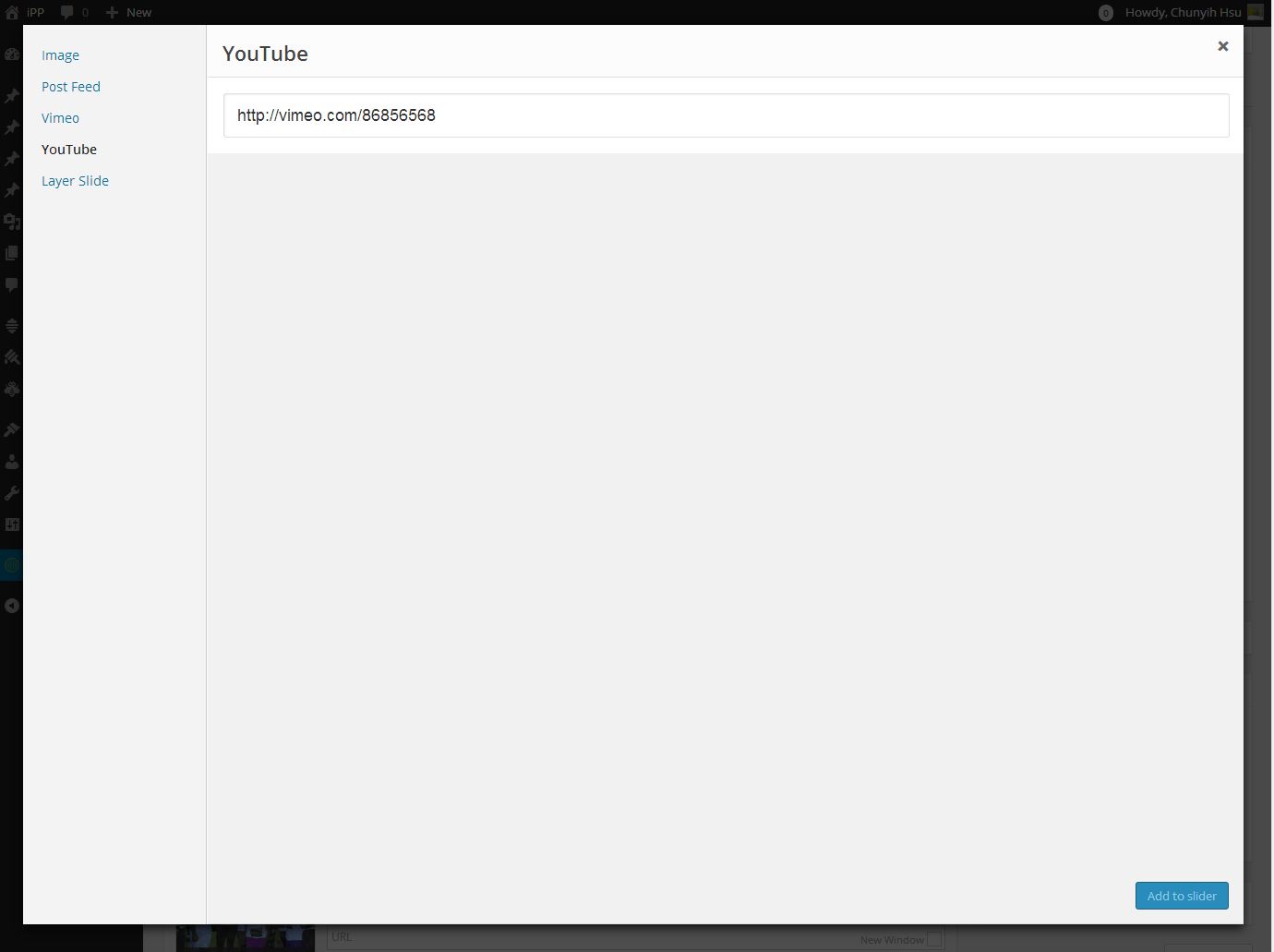Screen dimensions: 1274x952
Task: Close the YouTube dialog with the X
Action: pyautogui.click(x=1223, y=46)
